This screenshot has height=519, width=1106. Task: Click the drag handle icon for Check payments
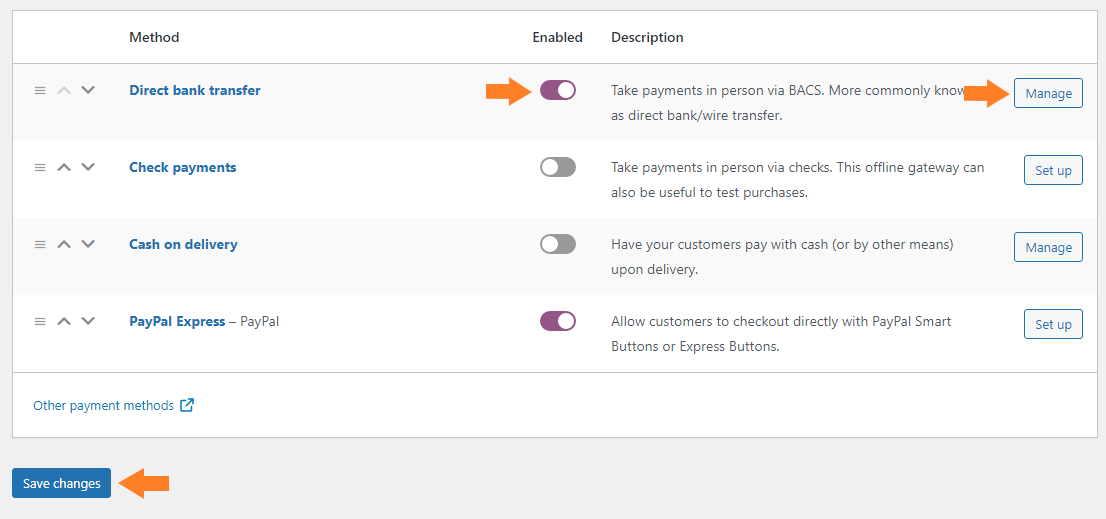point(40,167)
